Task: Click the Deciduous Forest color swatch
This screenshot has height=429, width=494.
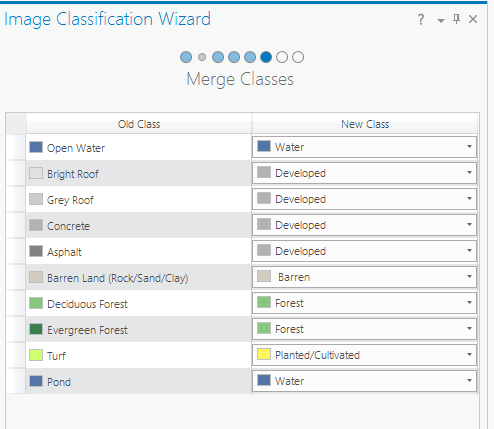Action: (x=36, y=303)
